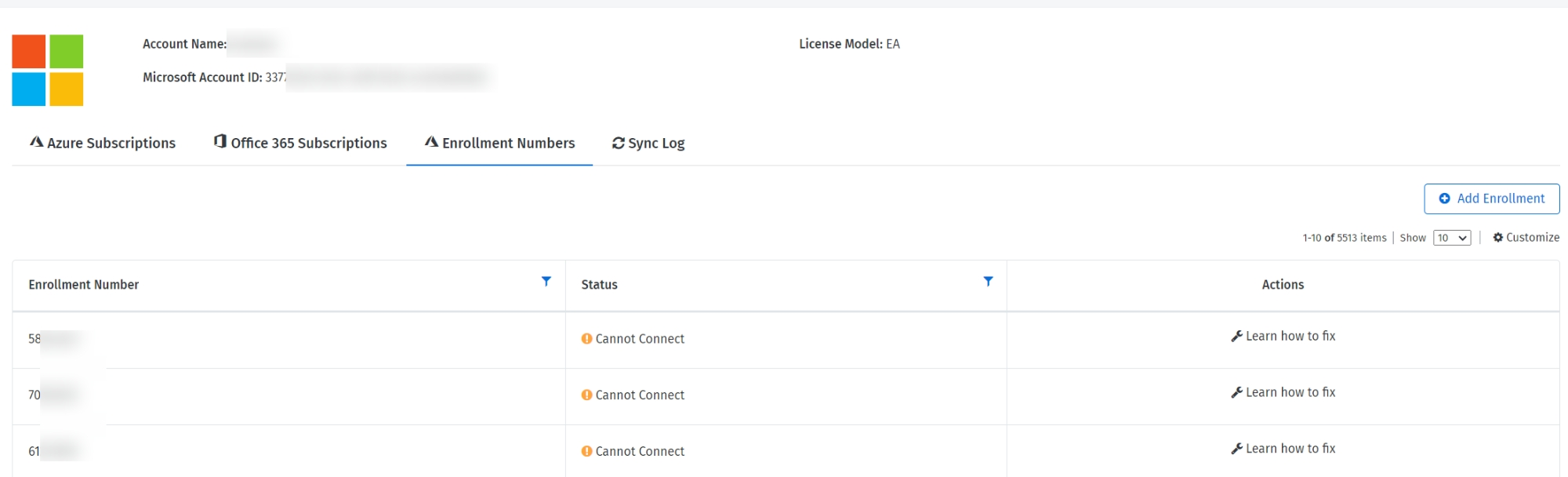The image size is (1568, 477).
Task: Click the first row's orange warning icon
Action: pos(586,339)
